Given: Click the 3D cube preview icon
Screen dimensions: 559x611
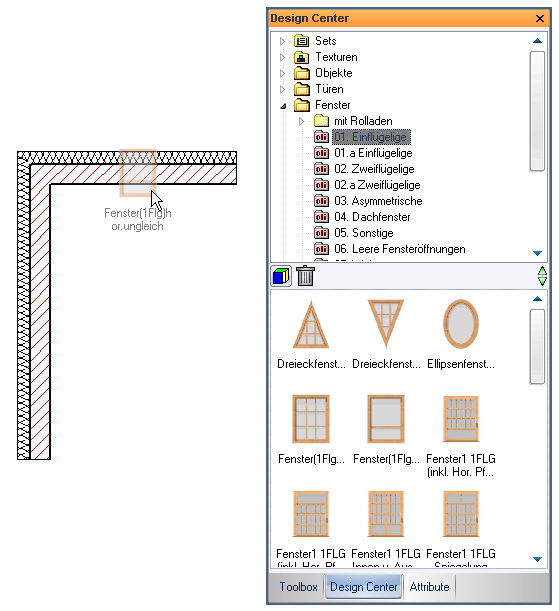Looking at the screenshot, I should click(281, 276).
